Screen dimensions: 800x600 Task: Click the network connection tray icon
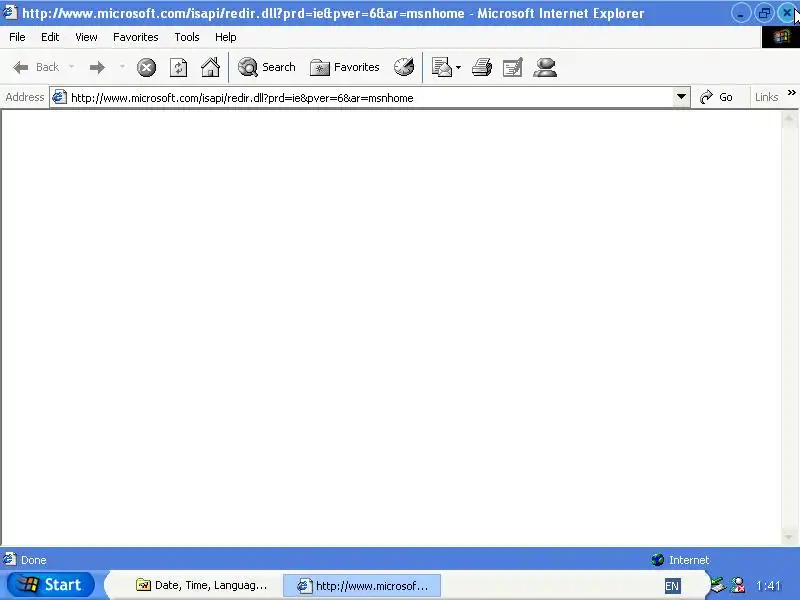[x=738, y=585]
